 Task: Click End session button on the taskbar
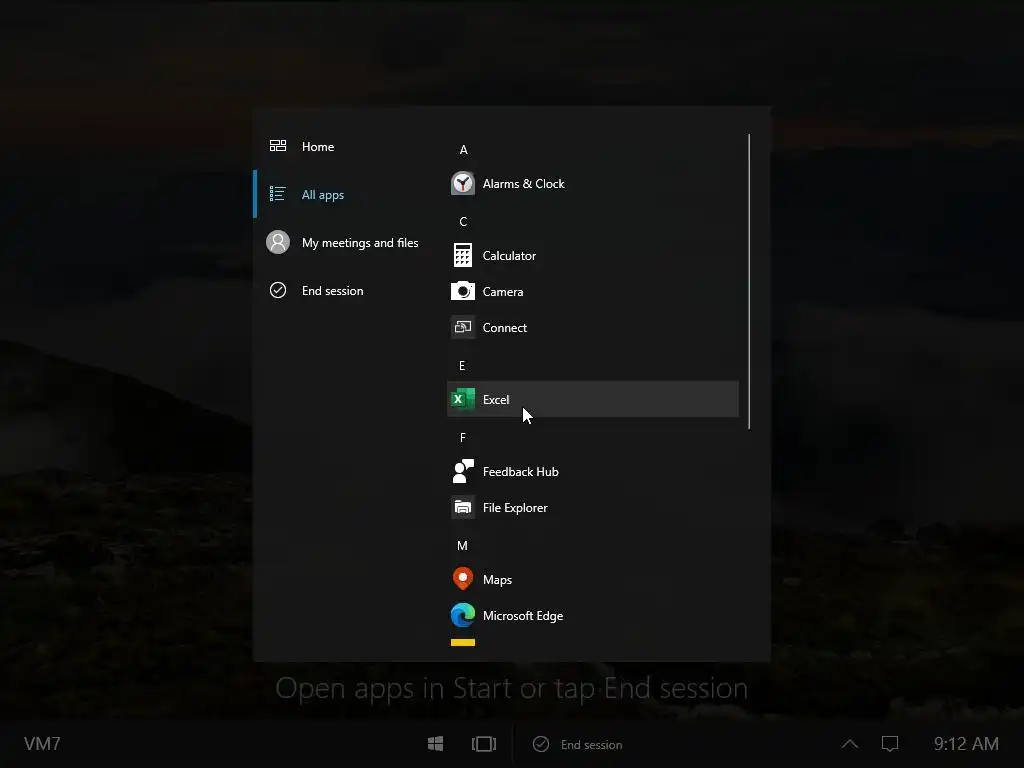coord(578,744)
